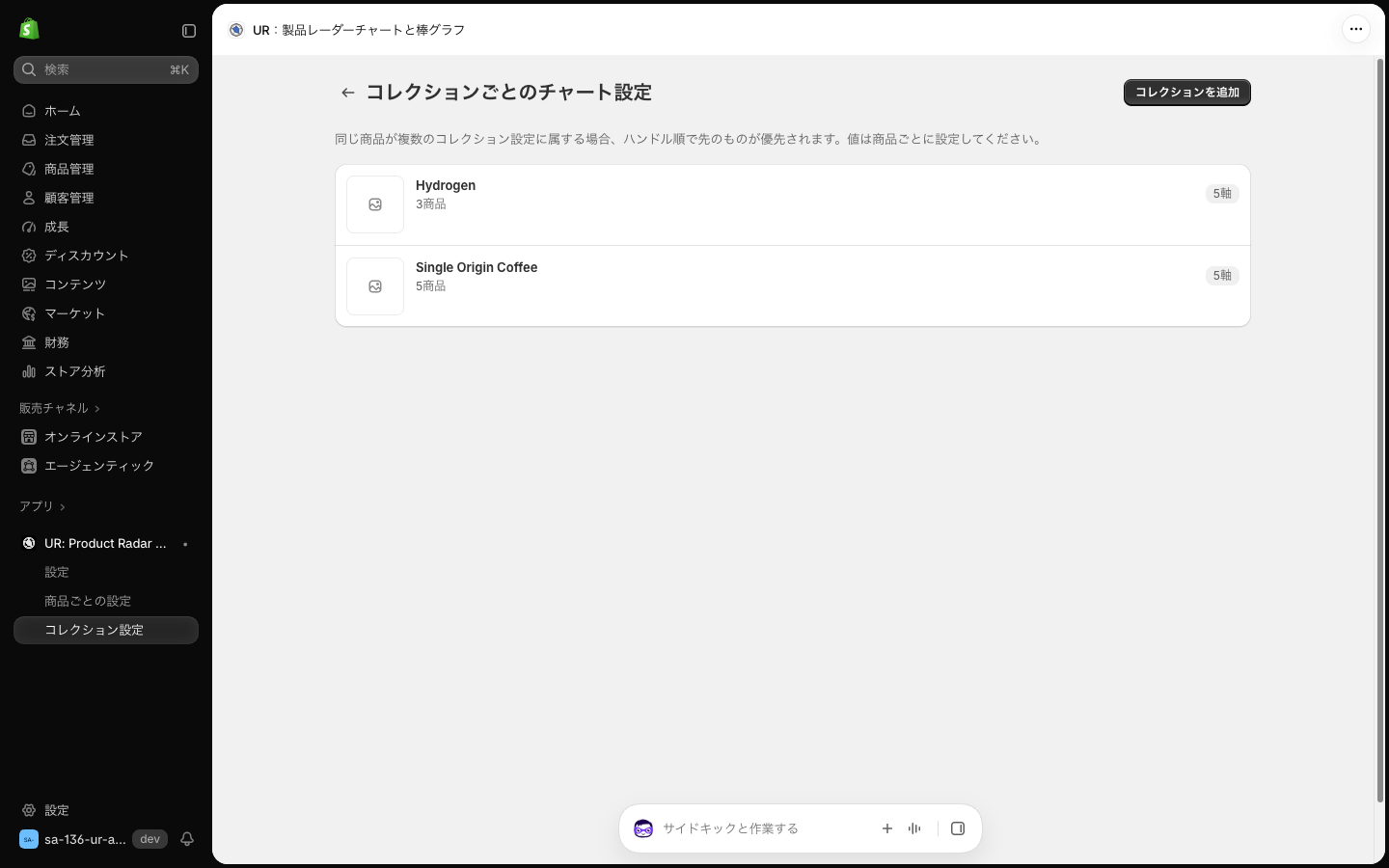Open UR: Product Radar app item
1389x868 pixels.
pos(106,543)
